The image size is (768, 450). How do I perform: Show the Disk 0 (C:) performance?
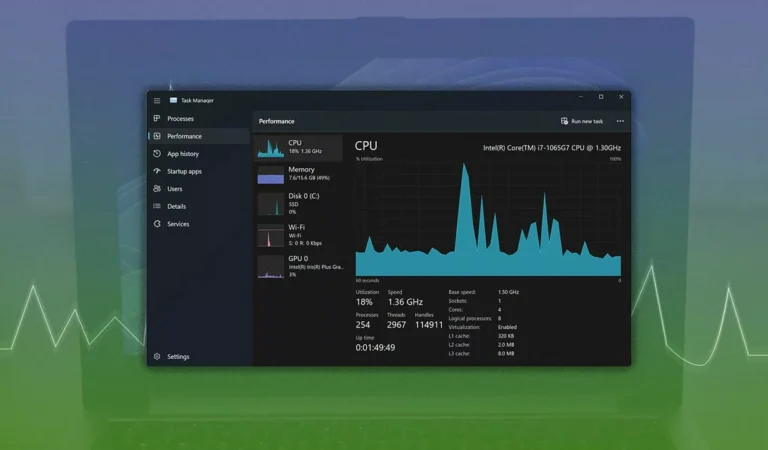coord(270,204)
